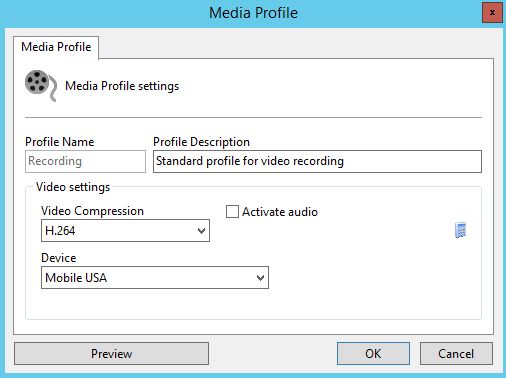The height and width of the screenshot is (378, 506).
Task: Click the Device label text
Action: tap(59, 258)
